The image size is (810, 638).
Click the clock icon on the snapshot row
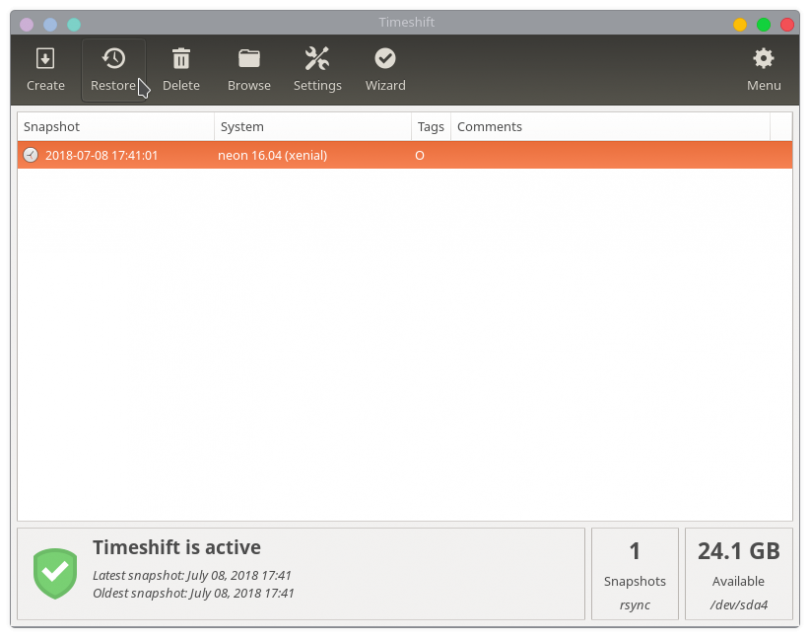click(29, 155)
